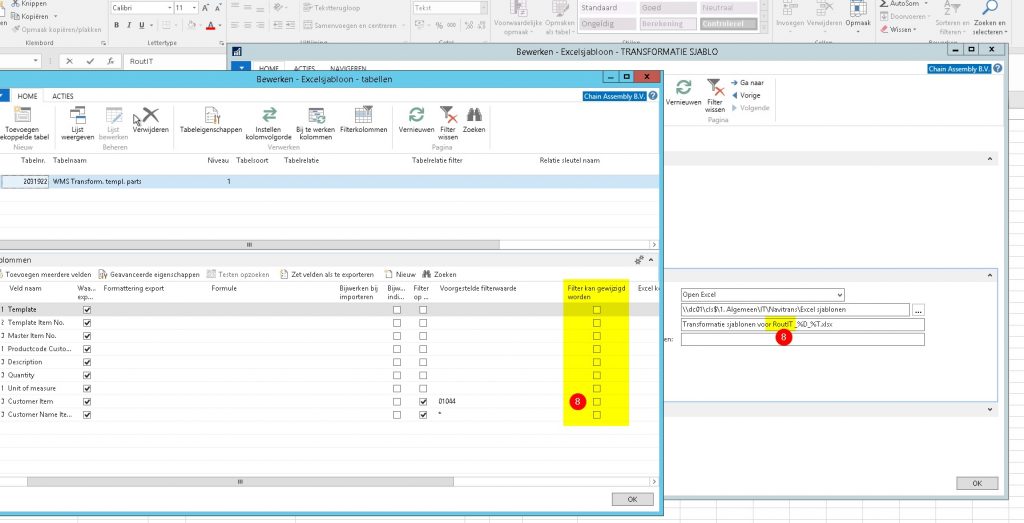Open Kopiëren dropdown arrow
1024x523 pixels.
pos(55,16)
